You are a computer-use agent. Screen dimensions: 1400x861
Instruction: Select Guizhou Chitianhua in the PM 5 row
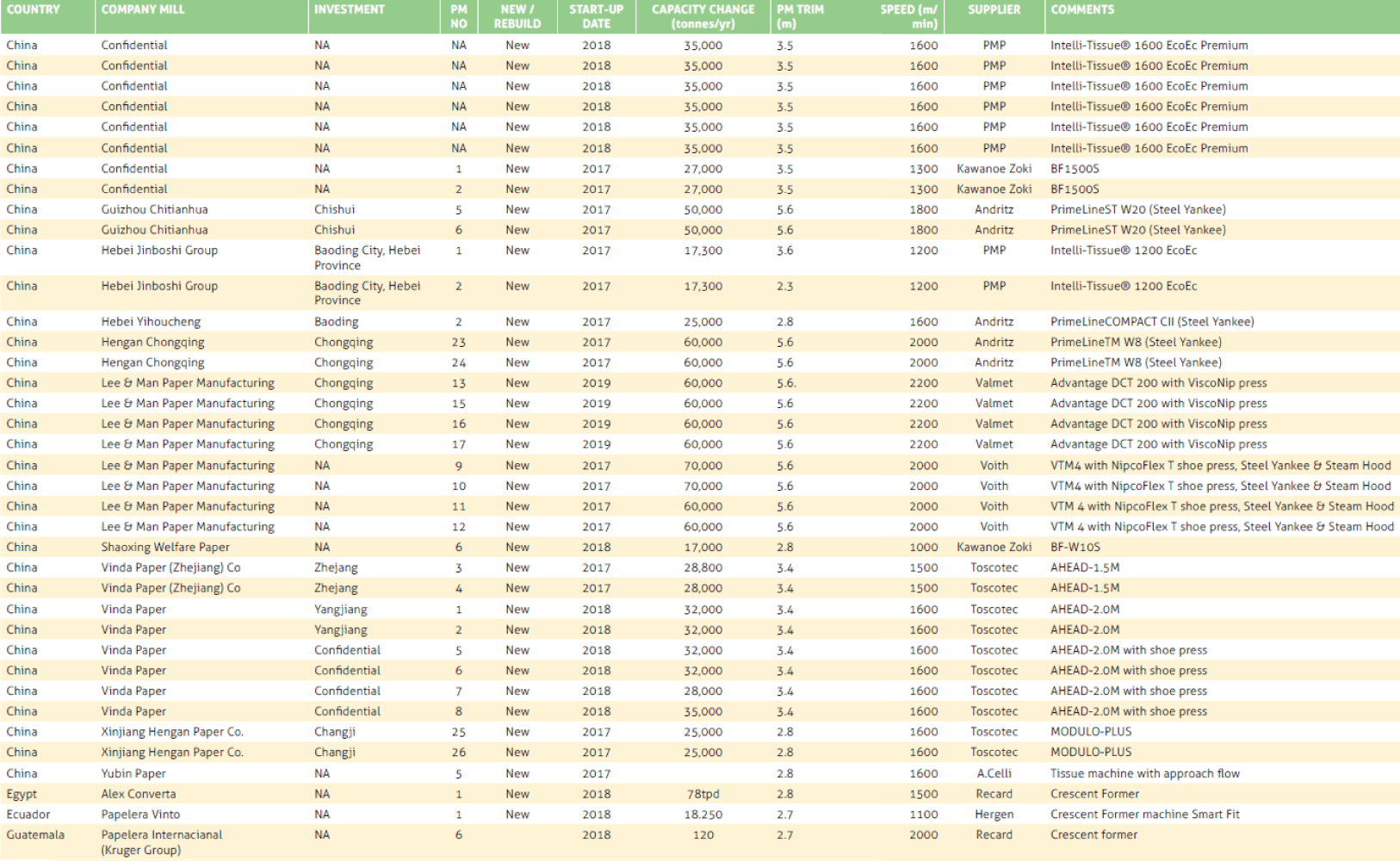click(x=154, y=209)
